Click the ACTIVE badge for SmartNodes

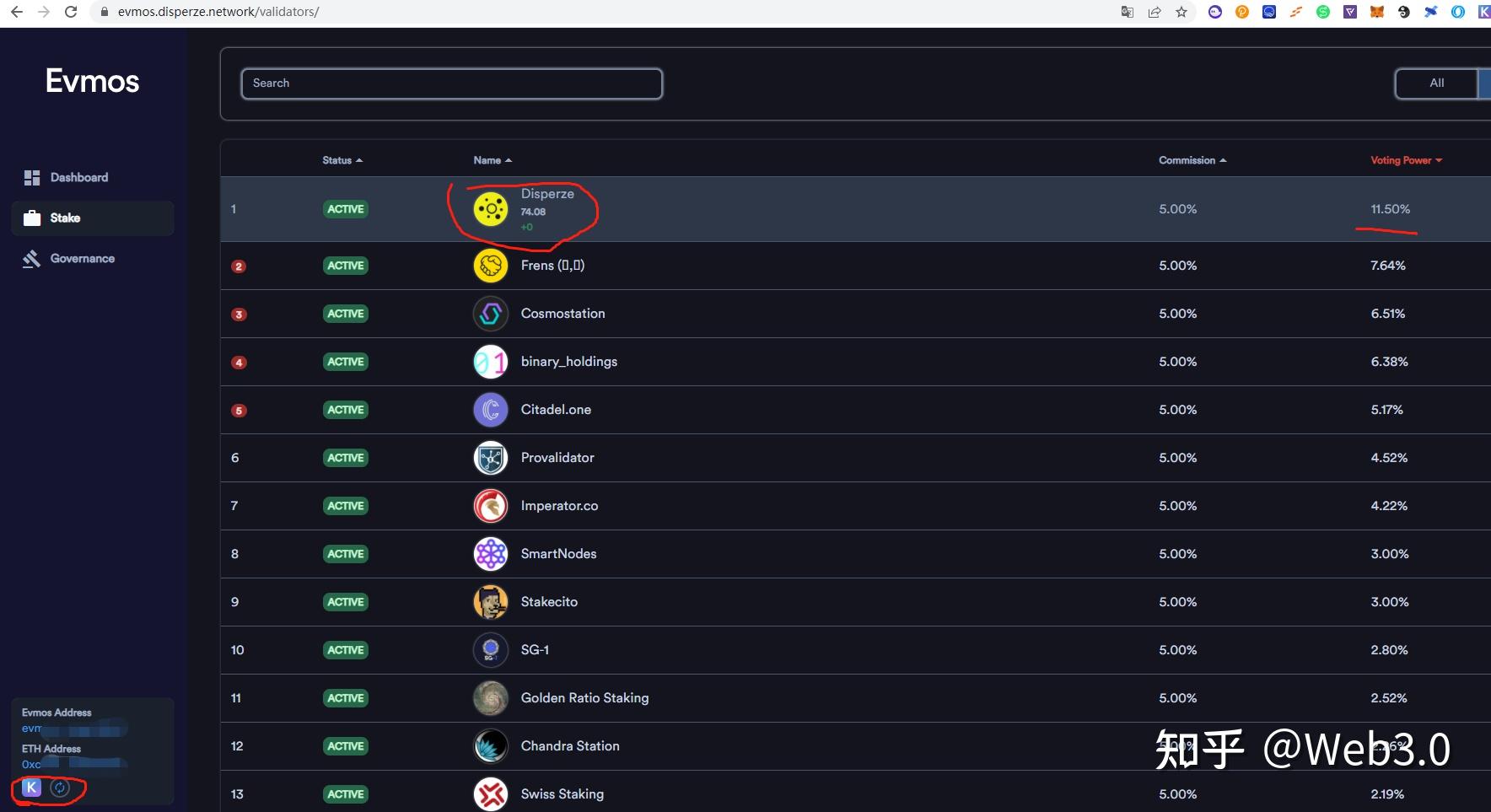(346, 554)
